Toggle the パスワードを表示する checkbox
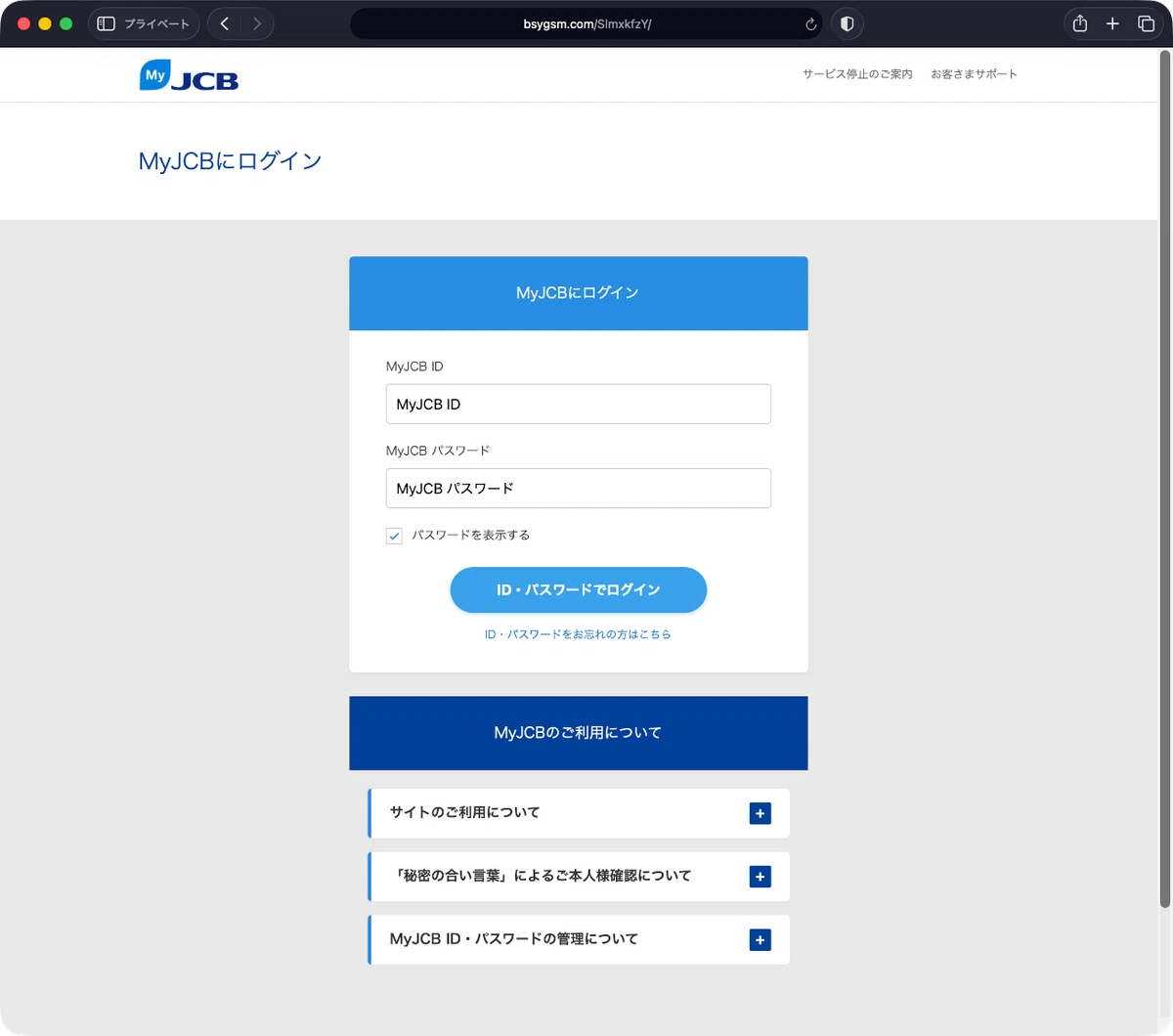This screenshot has width=1173, height=1036. 394,536
